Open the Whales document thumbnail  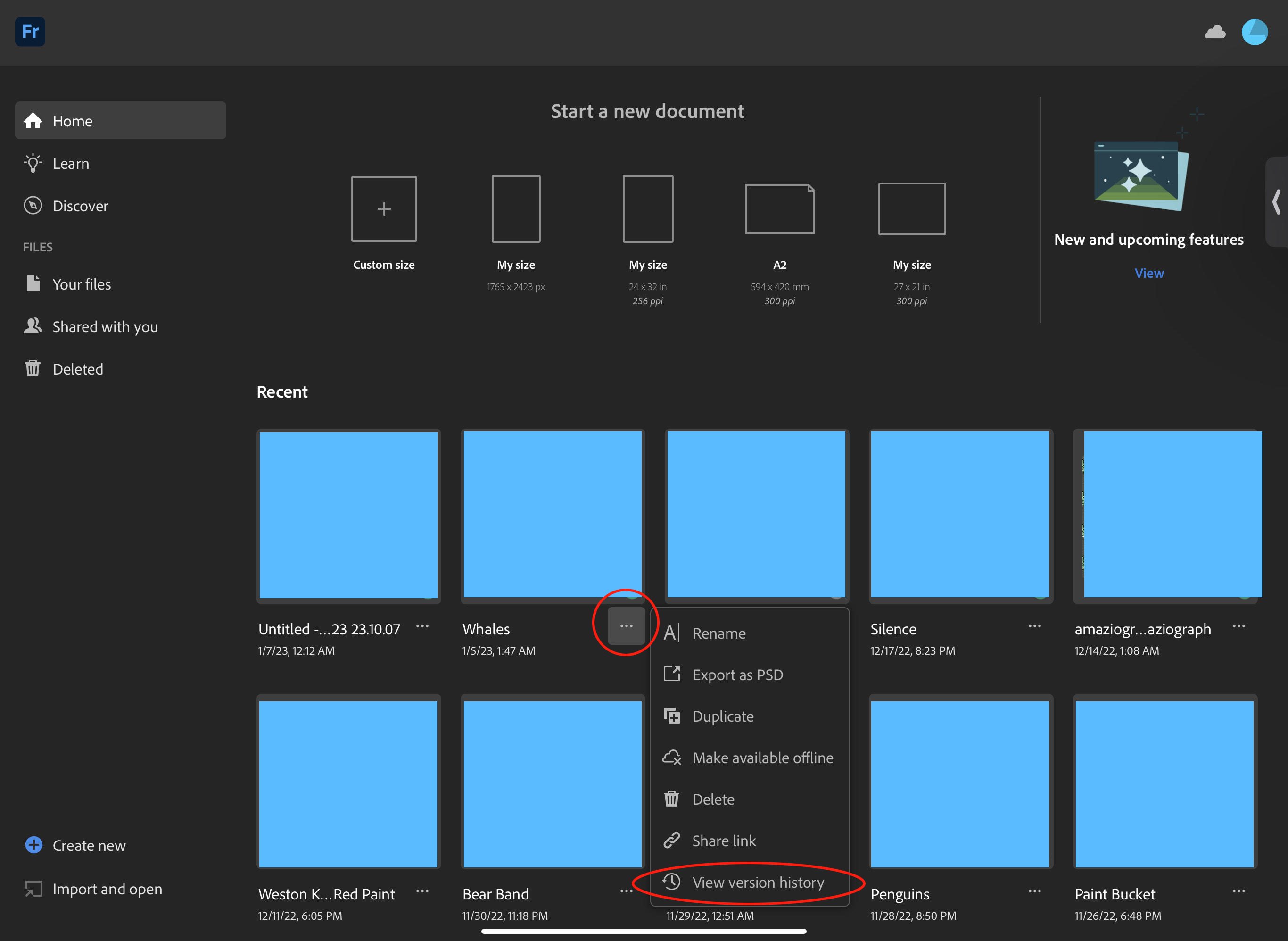(x=553, y=514)
